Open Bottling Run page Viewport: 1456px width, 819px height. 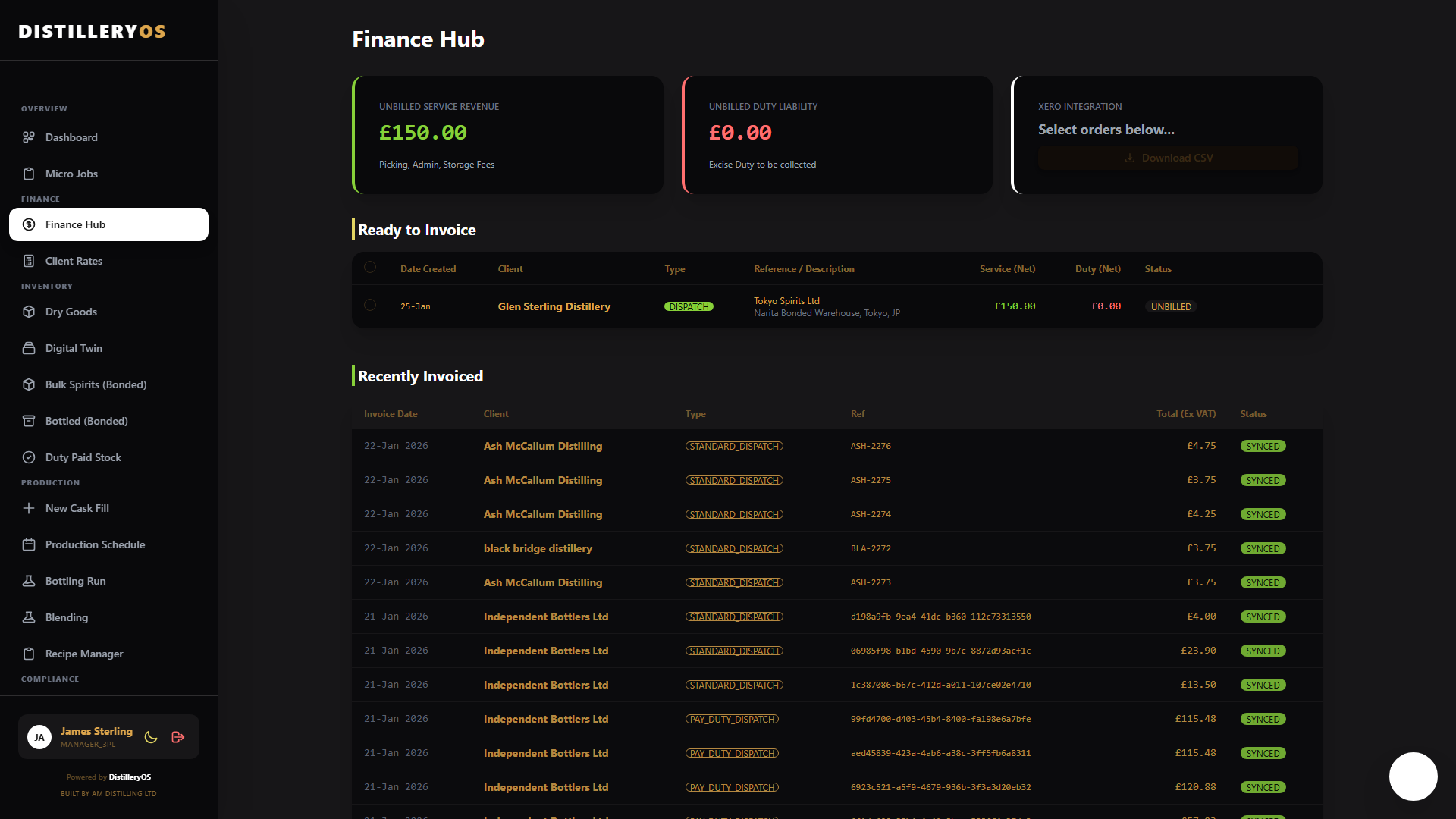[108, 581]
